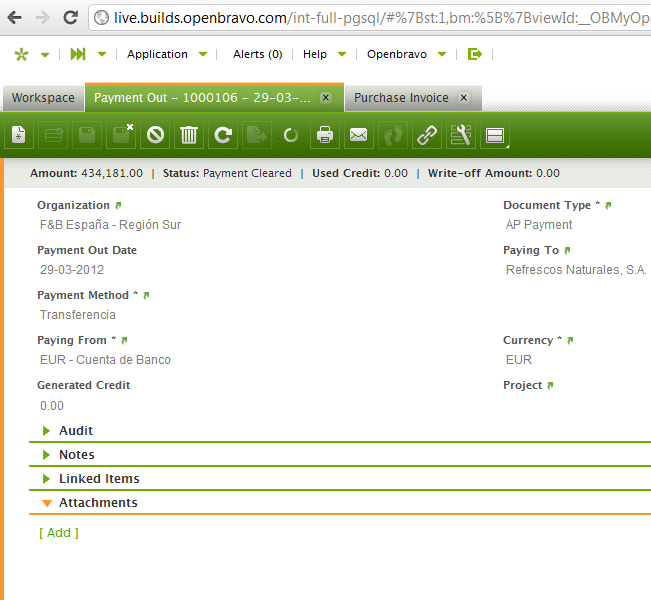Close the Purchase Invoice tab
Viewport: 651px width, 600px height.
click(x=464, y=98)
